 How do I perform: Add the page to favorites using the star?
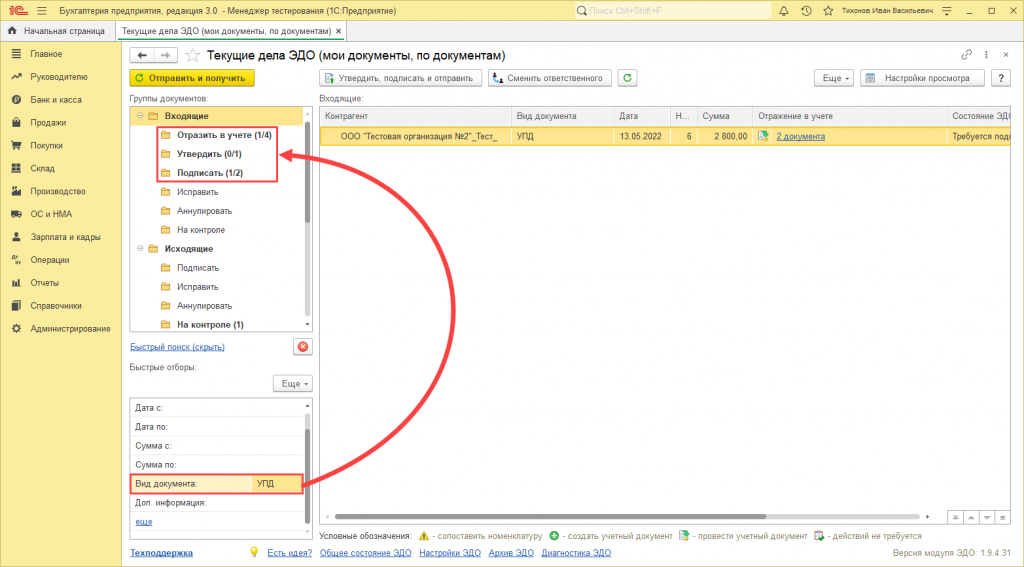click(192, 56)
